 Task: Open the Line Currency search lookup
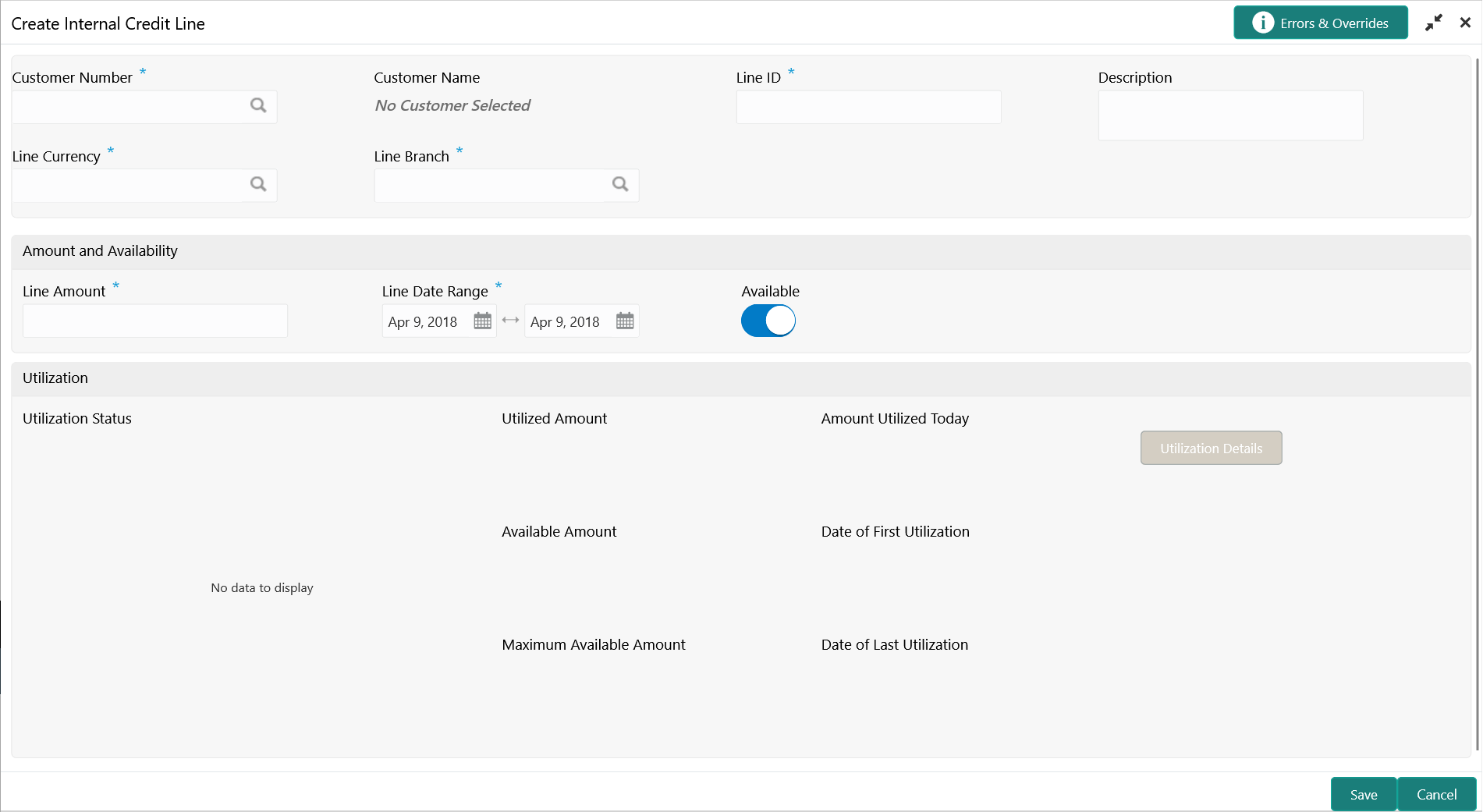coord(258,184)
